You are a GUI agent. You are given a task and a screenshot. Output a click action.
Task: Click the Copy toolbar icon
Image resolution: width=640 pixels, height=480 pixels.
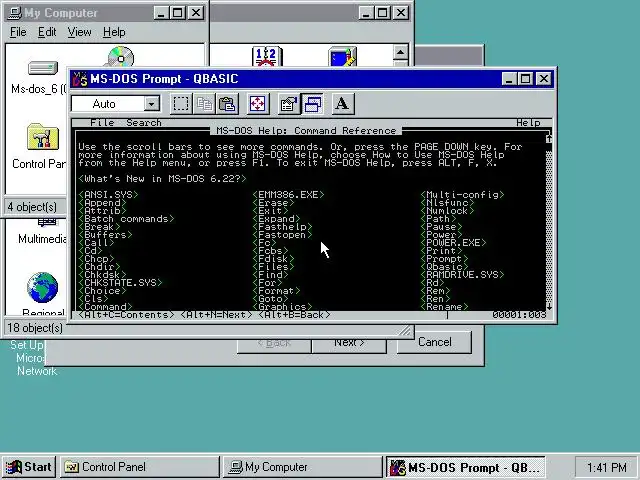204,104
